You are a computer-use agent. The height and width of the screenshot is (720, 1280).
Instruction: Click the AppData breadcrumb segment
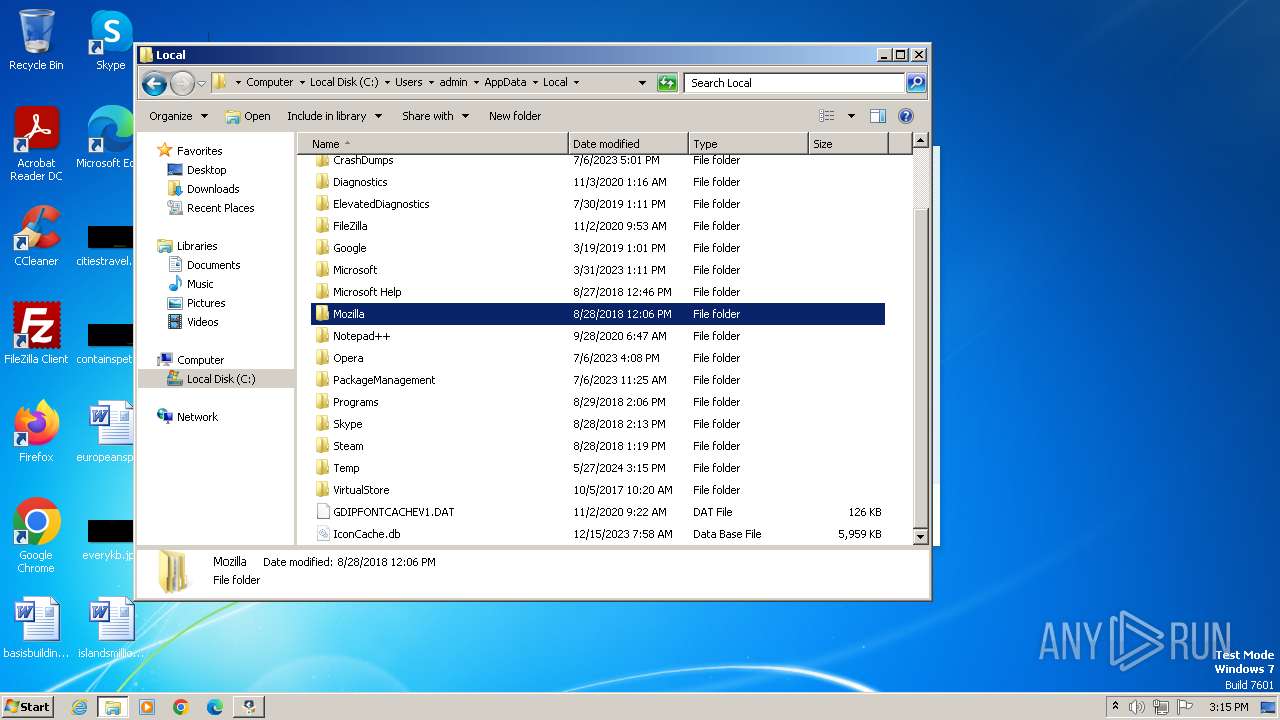pos(505,83)
